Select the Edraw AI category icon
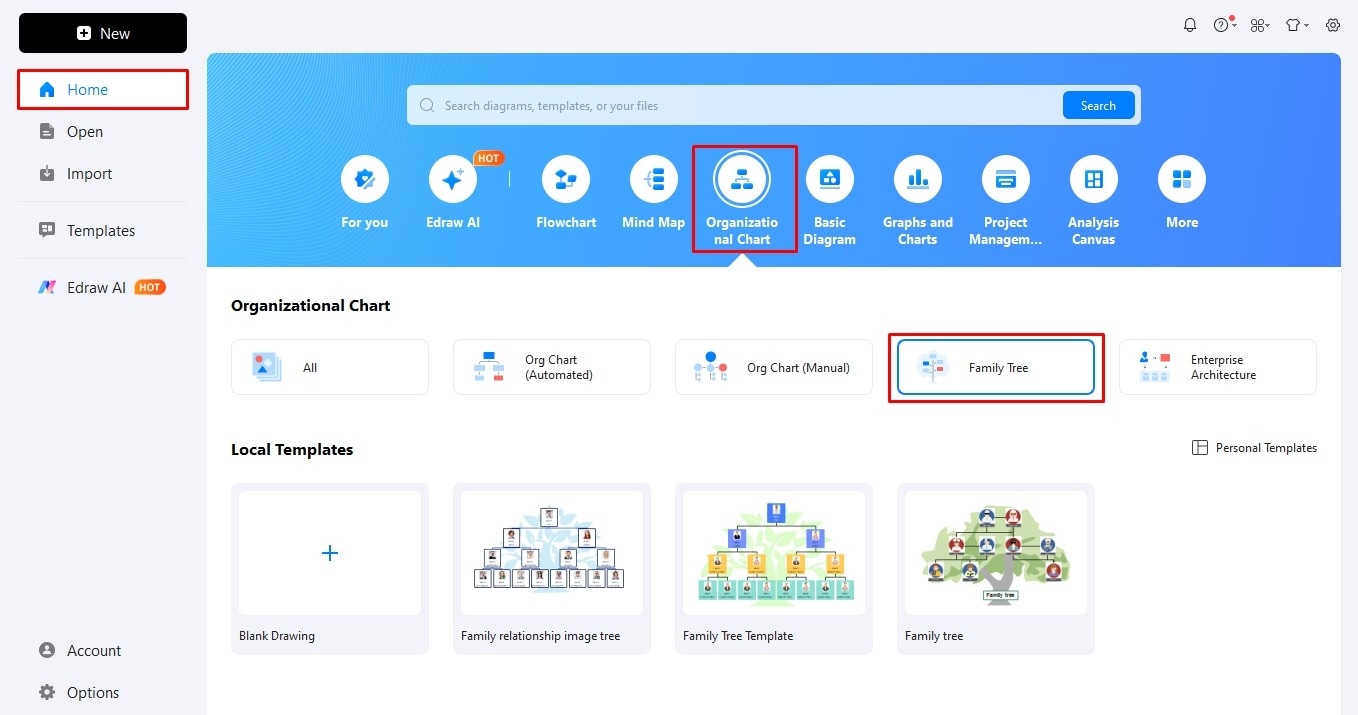Screen dimensions: 1358x715 453,180
